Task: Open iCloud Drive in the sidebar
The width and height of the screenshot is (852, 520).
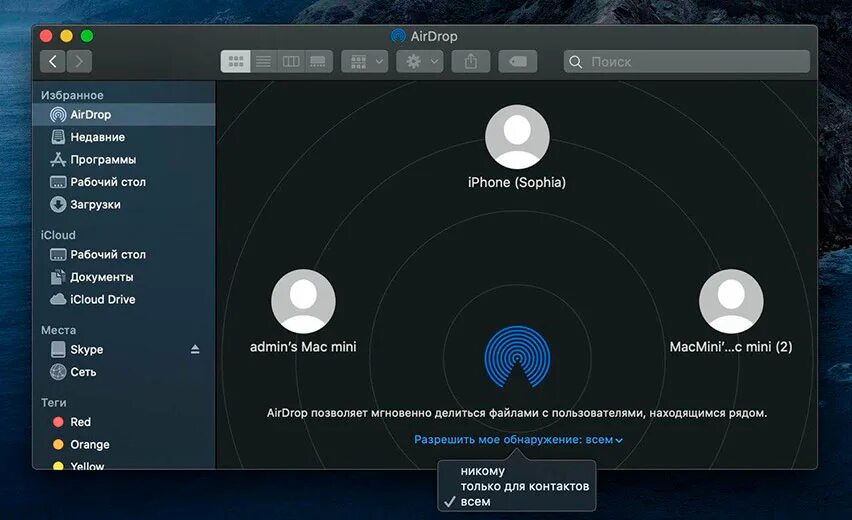Action: (x=124, y=299)
